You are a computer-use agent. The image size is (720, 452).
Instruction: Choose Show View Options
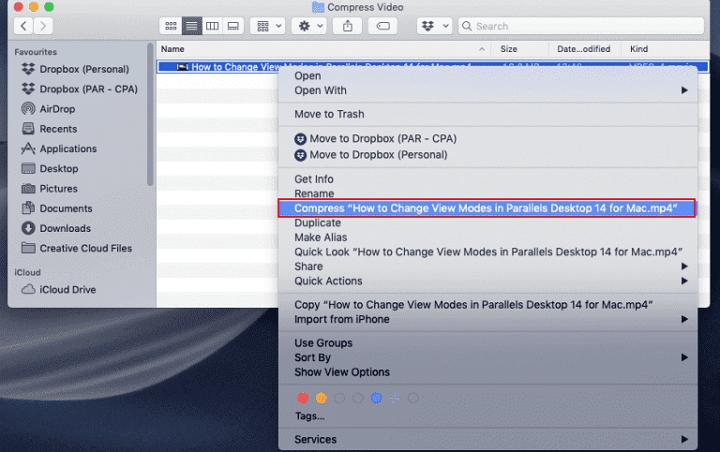[x=488, y=372]
